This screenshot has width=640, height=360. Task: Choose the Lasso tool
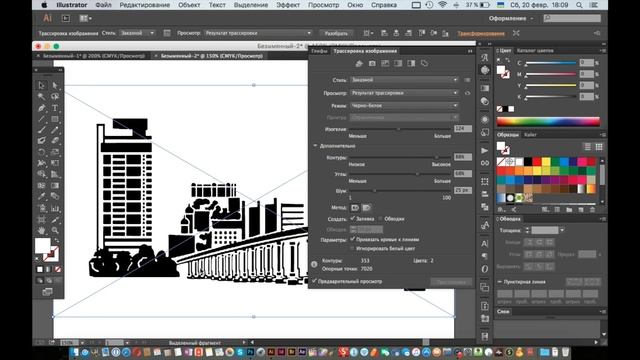point(55,96)
